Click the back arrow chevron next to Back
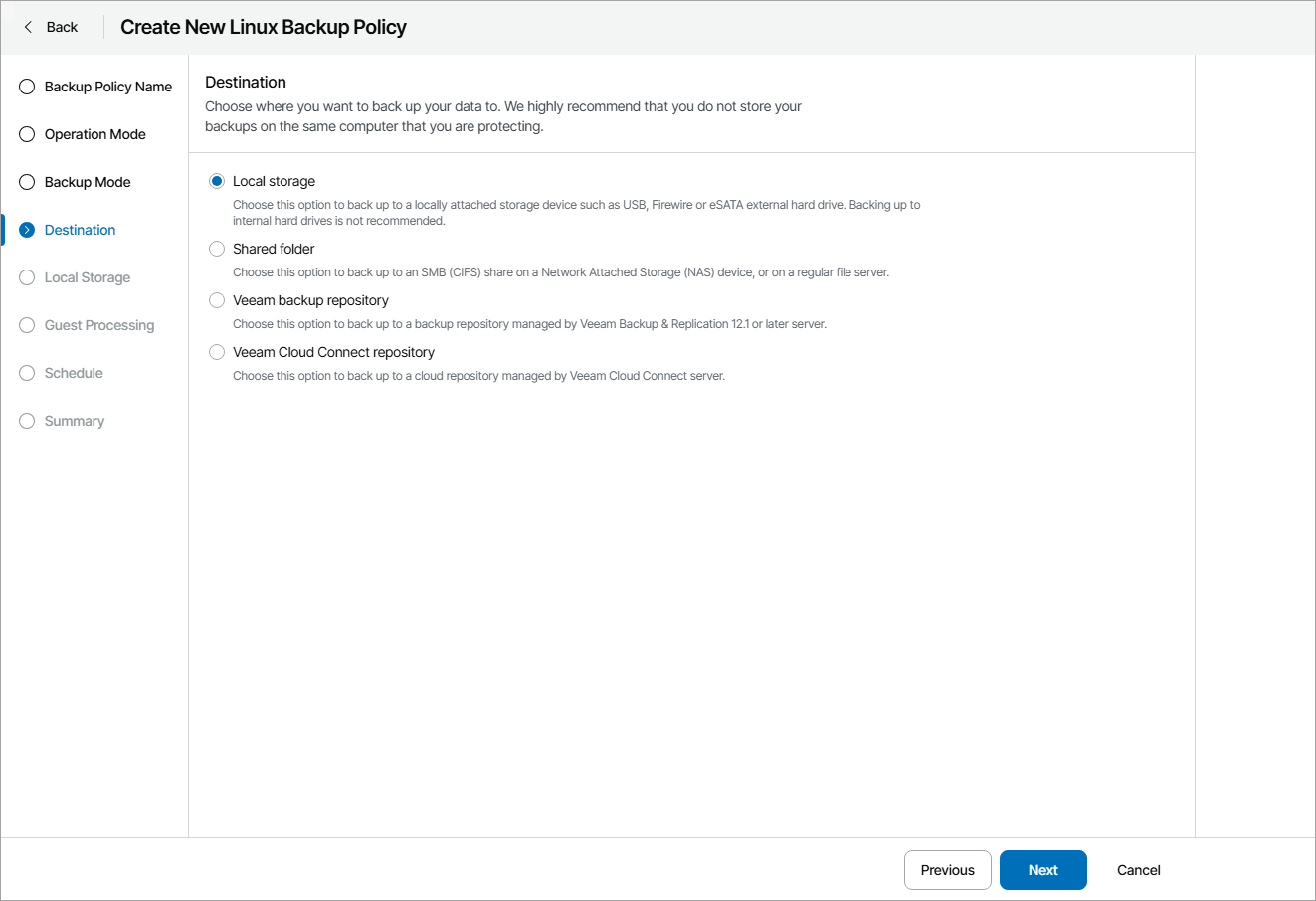The image size is (1316, 901). (x=27, y=27)
